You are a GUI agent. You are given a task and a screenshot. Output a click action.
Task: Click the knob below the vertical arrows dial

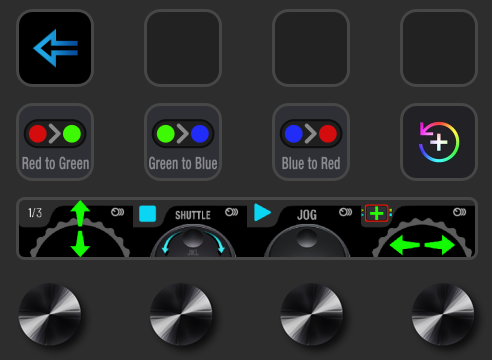click(x=50, y=314)
